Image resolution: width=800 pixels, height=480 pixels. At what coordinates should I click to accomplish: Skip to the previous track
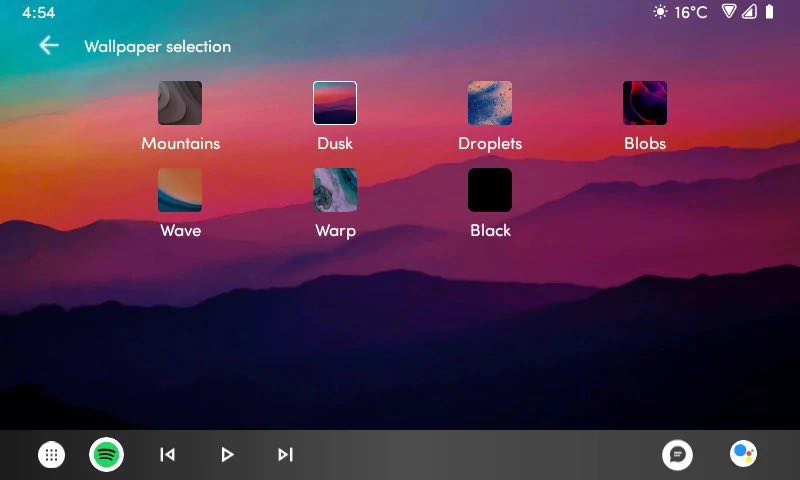pos(168,455)
